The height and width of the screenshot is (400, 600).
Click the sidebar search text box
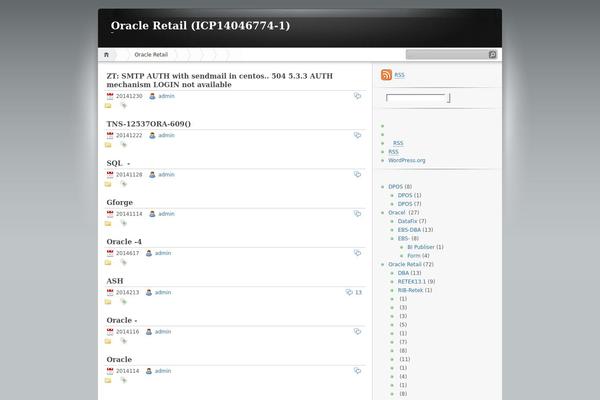click(x=416, y=98)
